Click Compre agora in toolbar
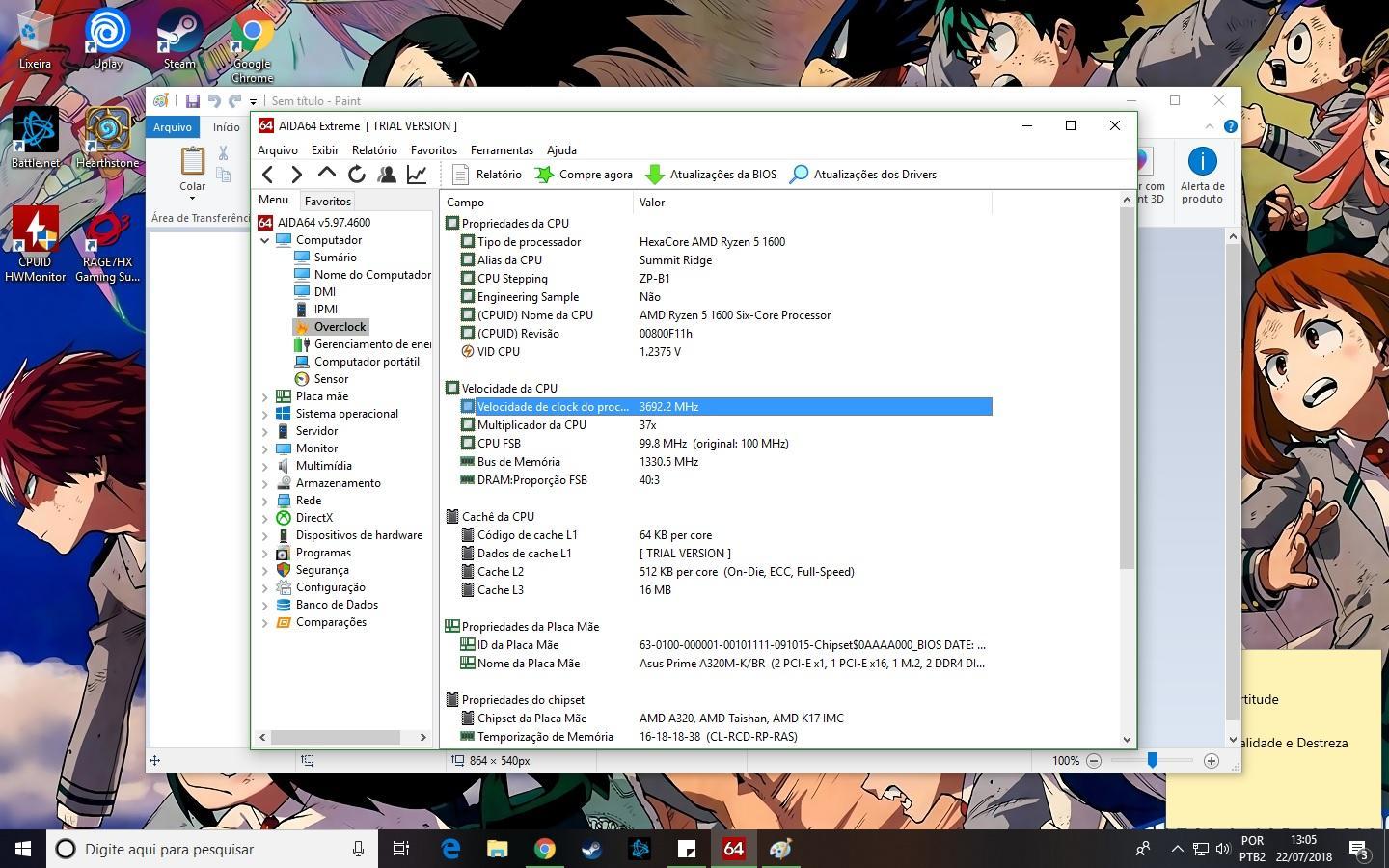This screenshot has height=868, width=1389. point(585,175)
